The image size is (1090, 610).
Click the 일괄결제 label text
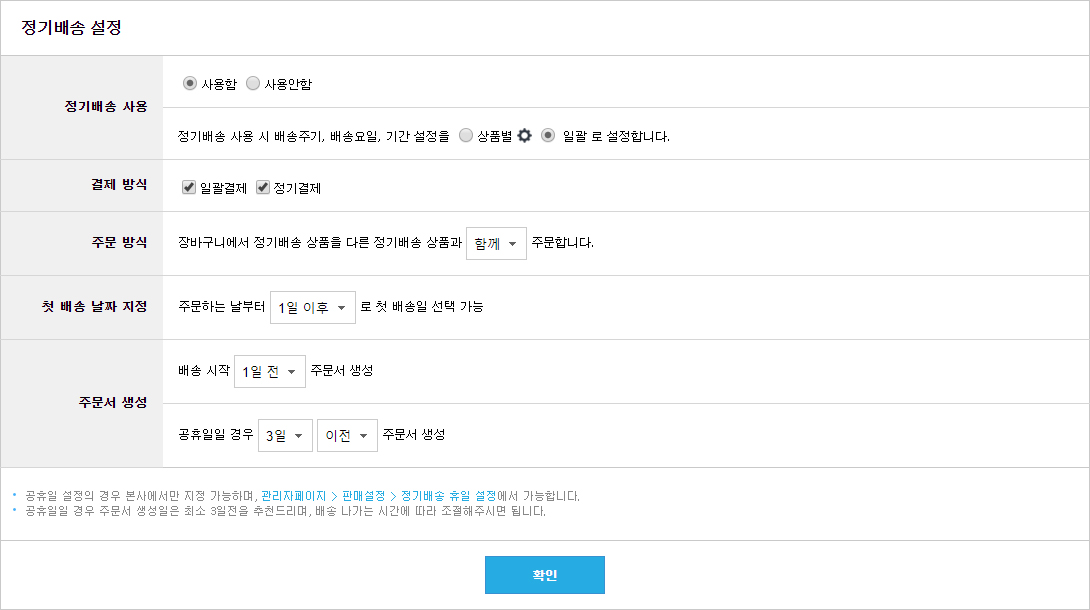[x=223, y=188]
